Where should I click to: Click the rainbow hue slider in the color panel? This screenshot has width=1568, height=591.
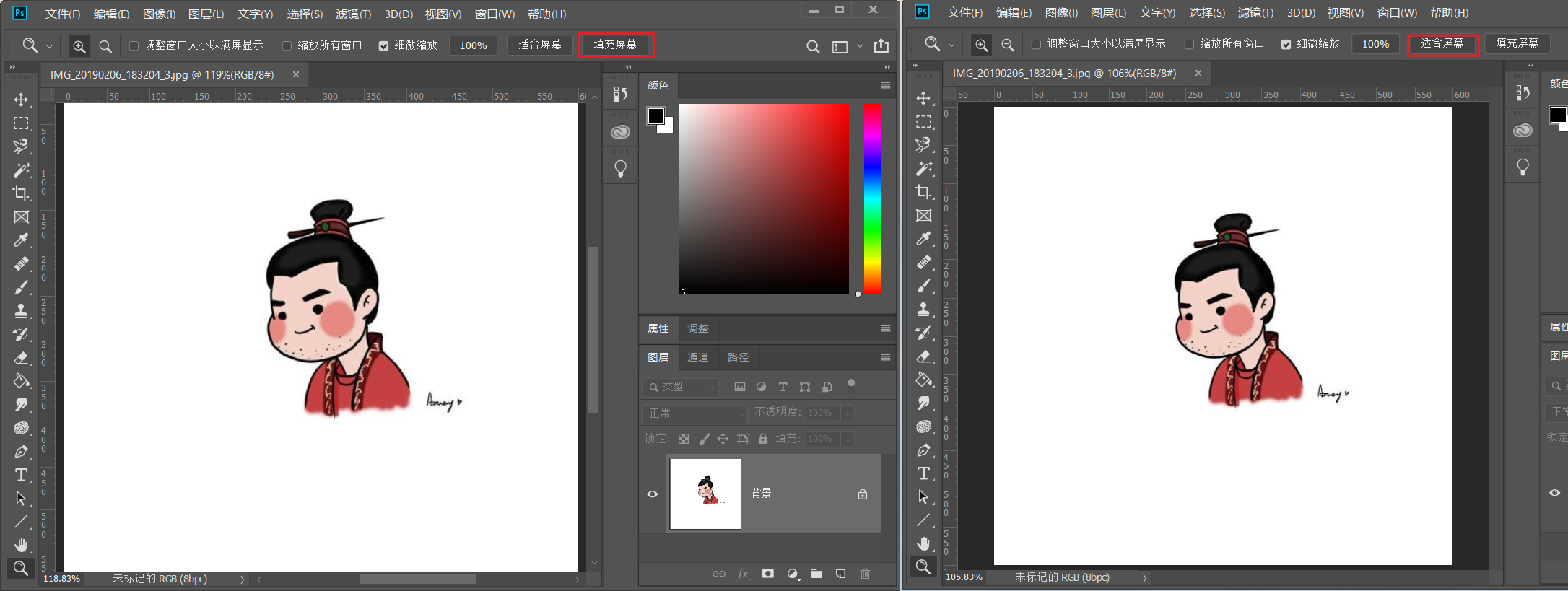click(872, 198)
